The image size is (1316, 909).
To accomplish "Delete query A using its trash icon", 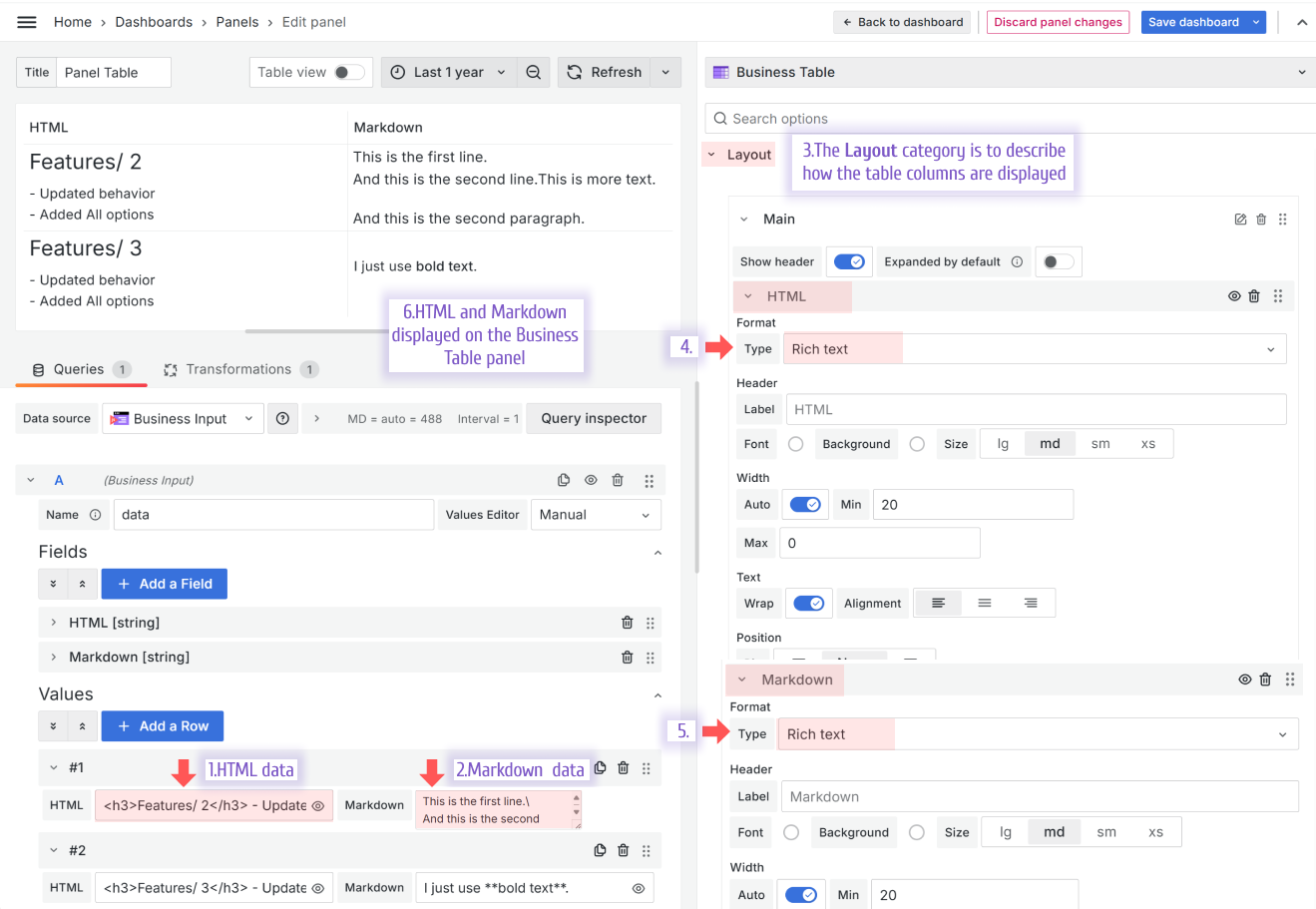I will [x=618, y=480].
